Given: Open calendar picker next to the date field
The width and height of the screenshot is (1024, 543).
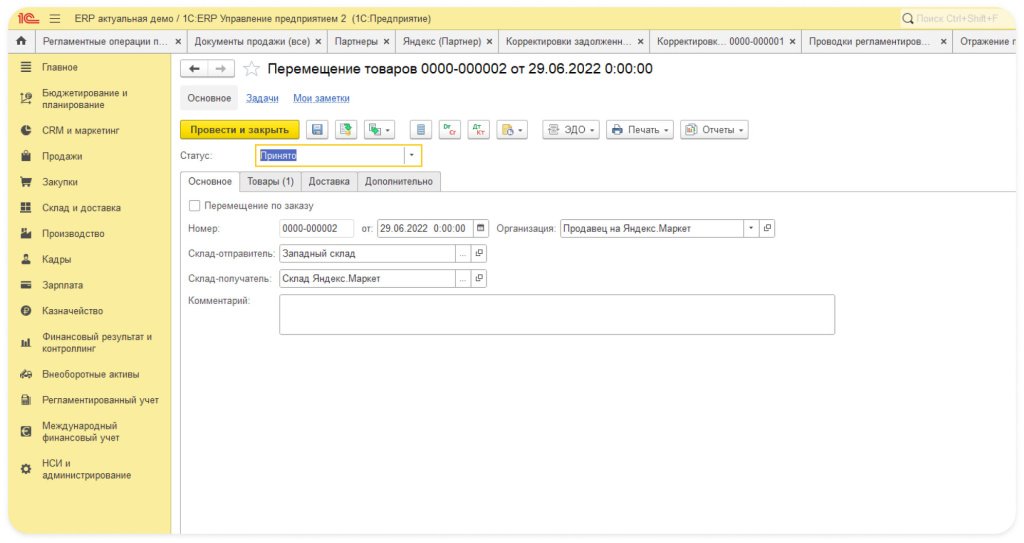Looking at the screenshot, I should 481,228.
